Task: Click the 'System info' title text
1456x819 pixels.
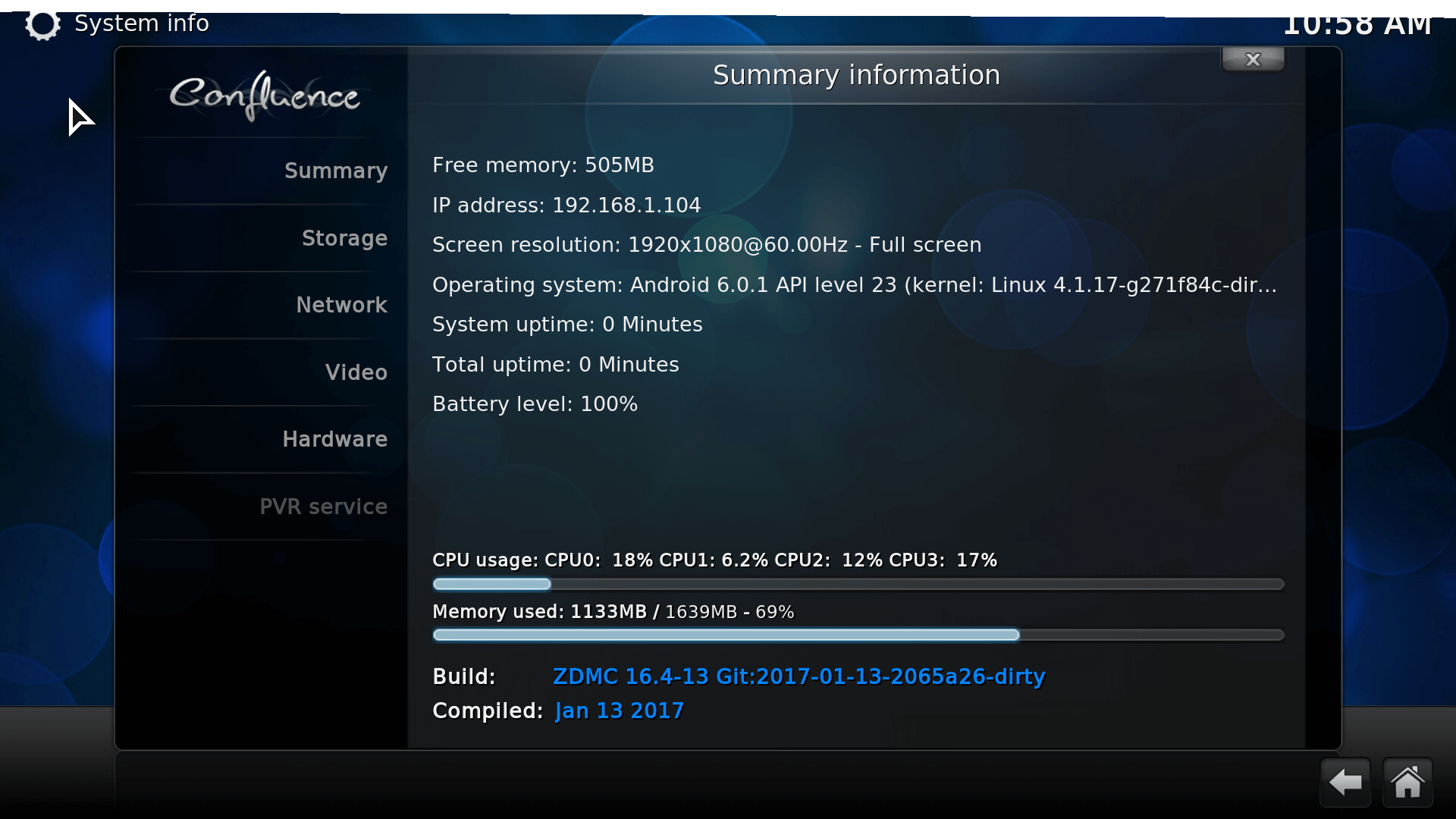Action: pos(142,24)
